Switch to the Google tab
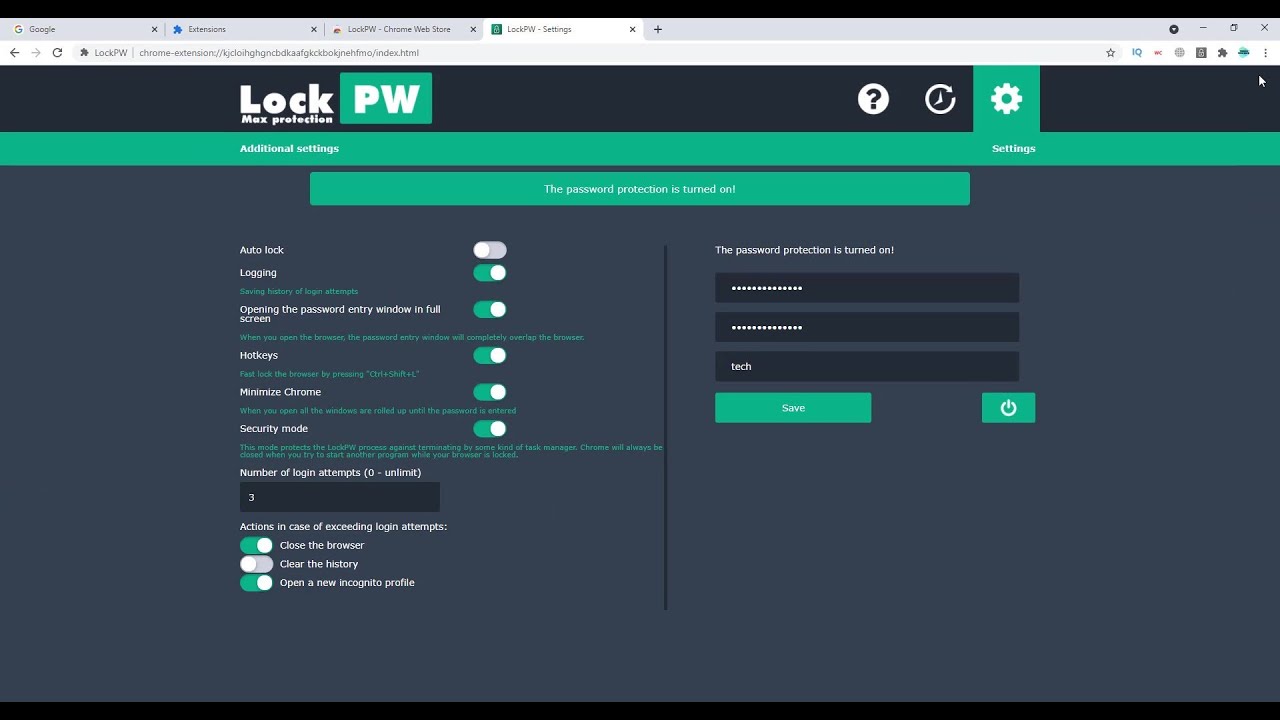The image size is (1280, 720). coord(83,29)
